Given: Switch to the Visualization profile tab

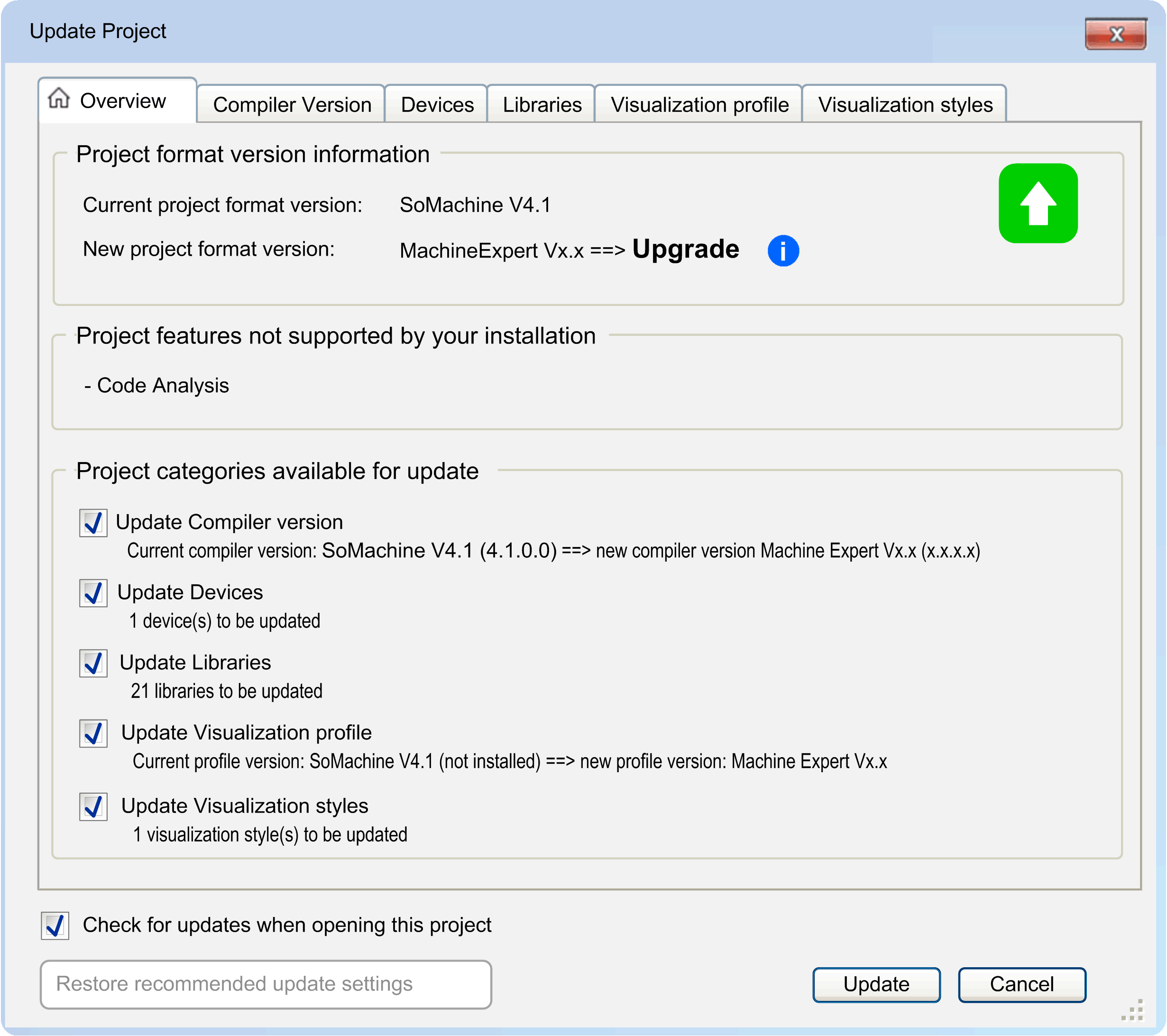Looking at the screenshot, I should point(699,104).
